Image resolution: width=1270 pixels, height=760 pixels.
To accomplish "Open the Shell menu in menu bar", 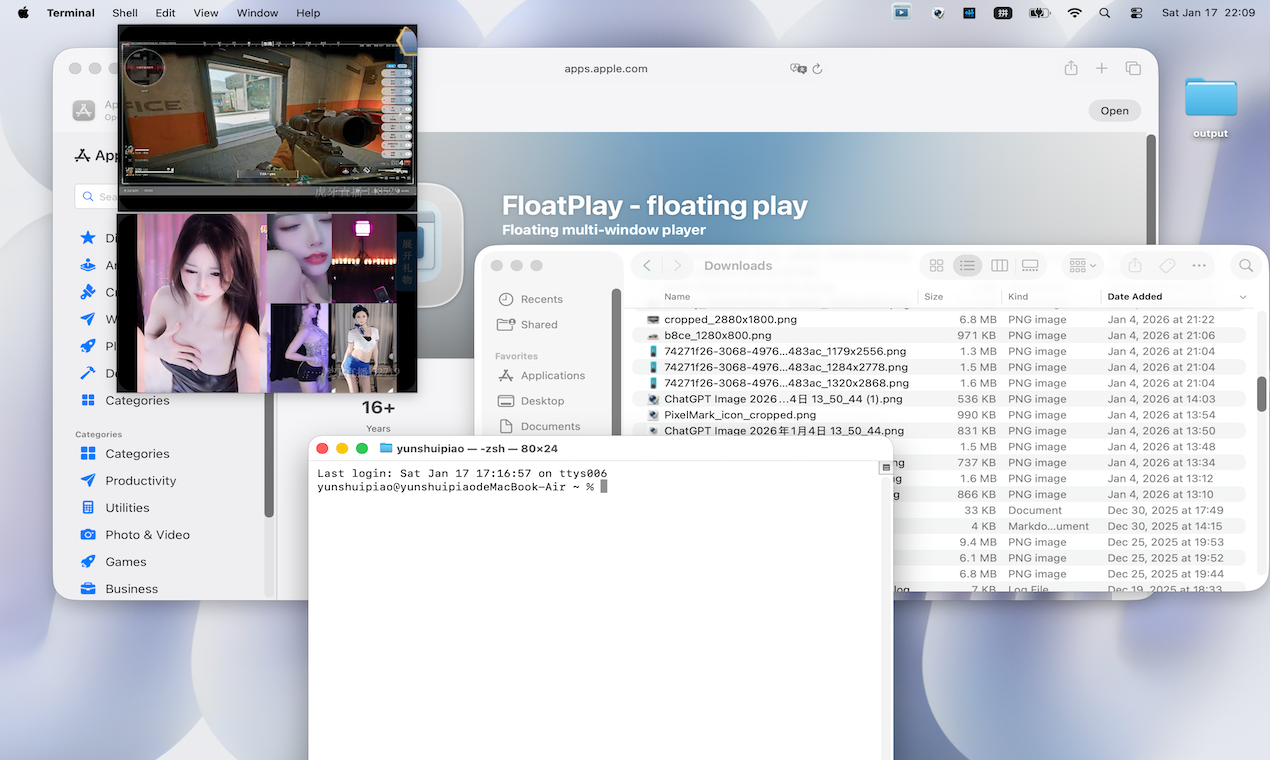I will click(x=125, y=13).
